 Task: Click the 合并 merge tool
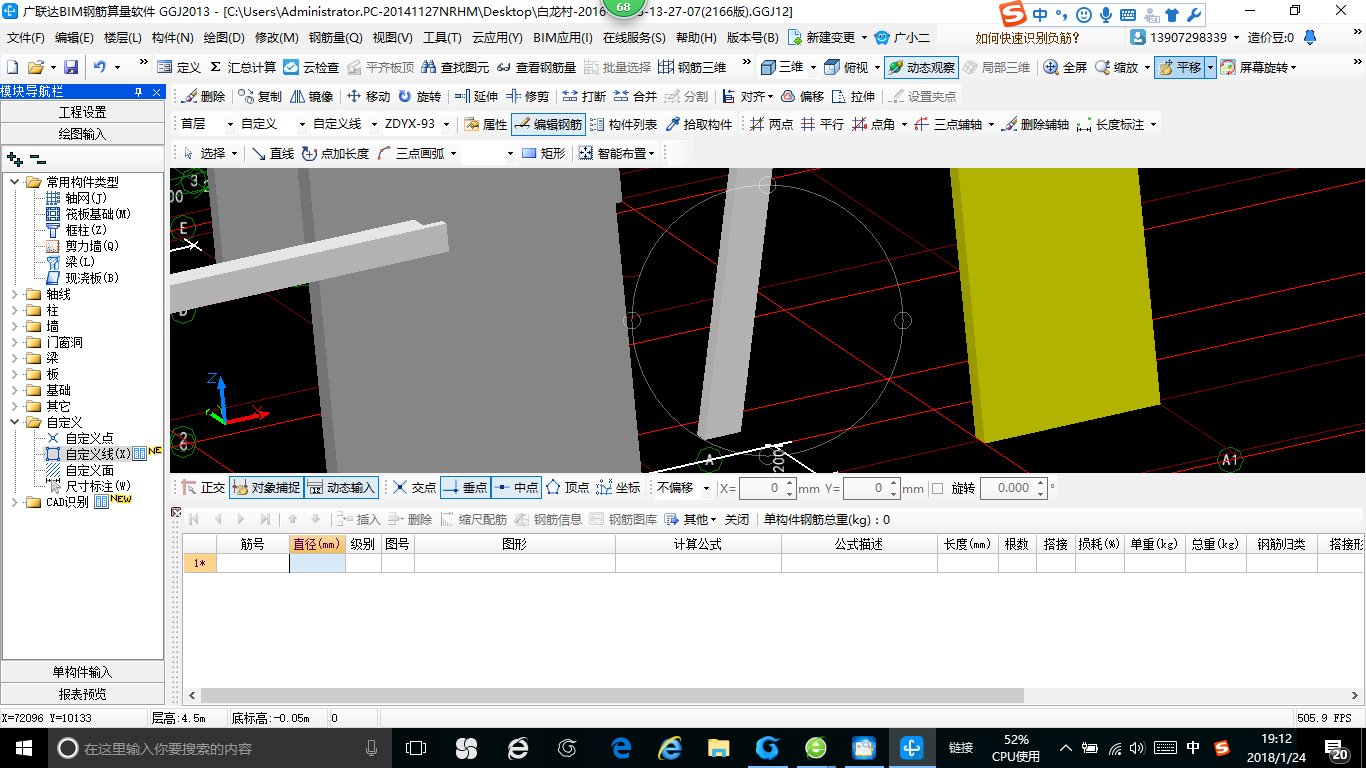click(x=635, y=96)
